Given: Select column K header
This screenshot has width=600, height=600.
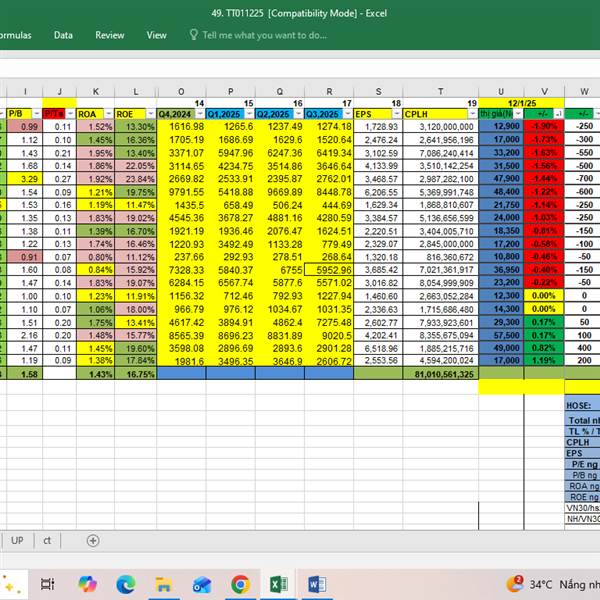Looking at the screenshot, I should [x=96, y=92].
